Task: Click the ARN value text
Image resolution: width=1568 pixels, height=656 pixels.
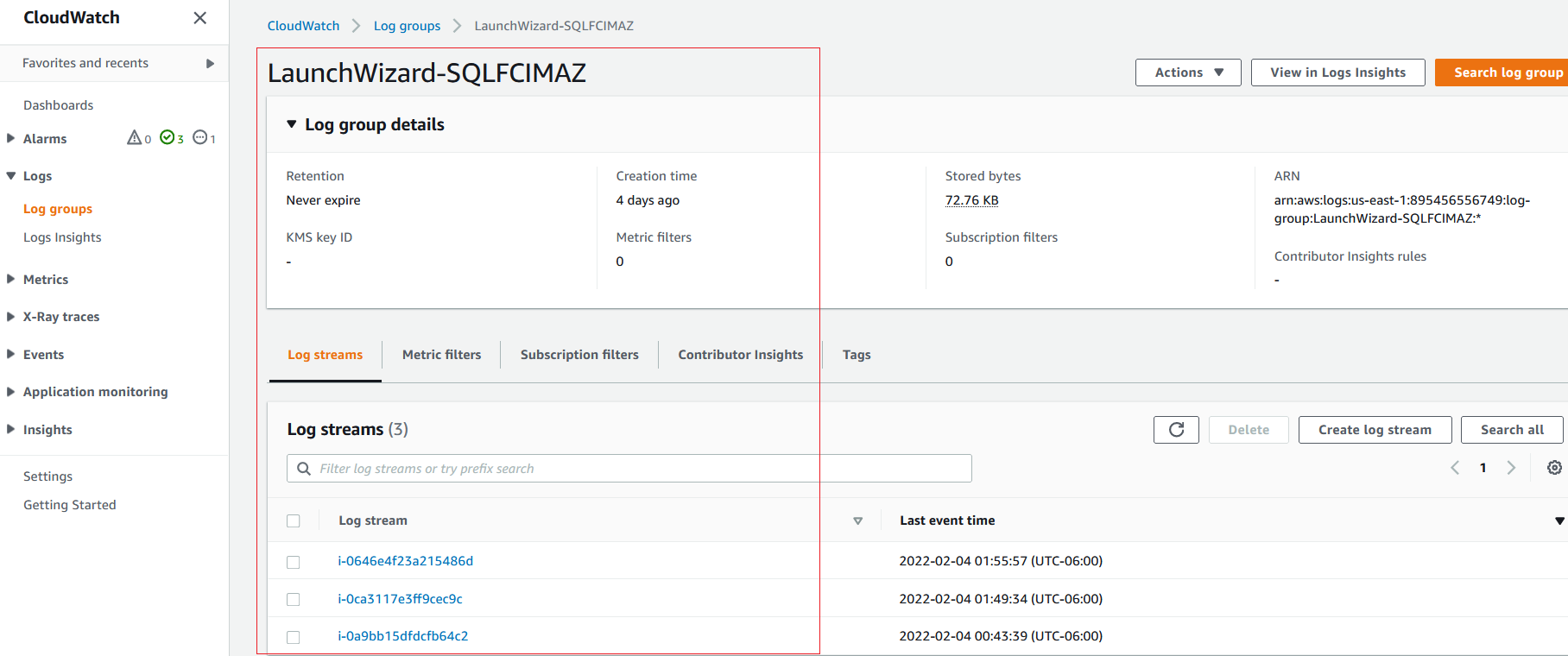Action: [1401, 209]
